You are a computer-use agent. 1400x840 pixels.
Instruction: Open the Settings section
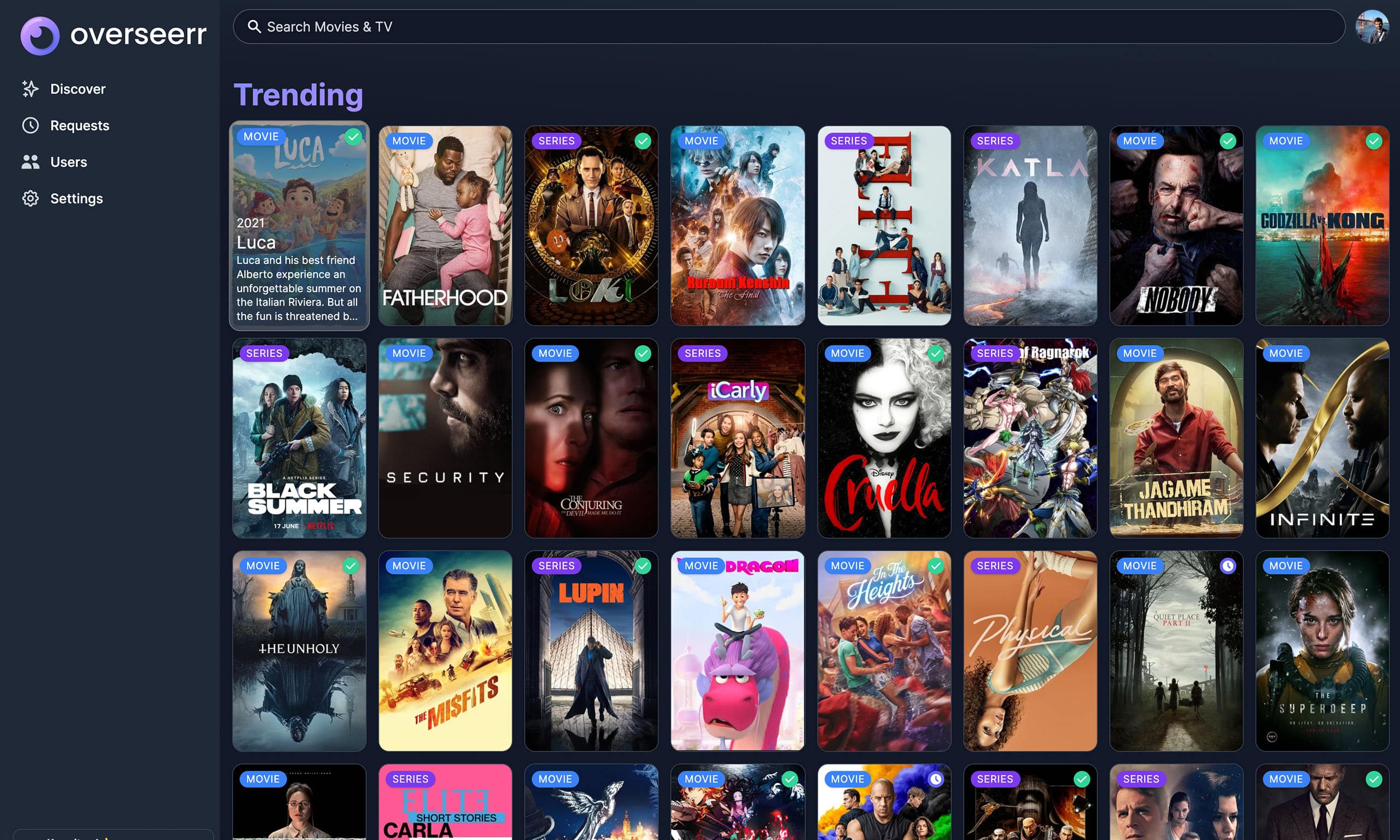pyautogui.click(x=76, y=198)
